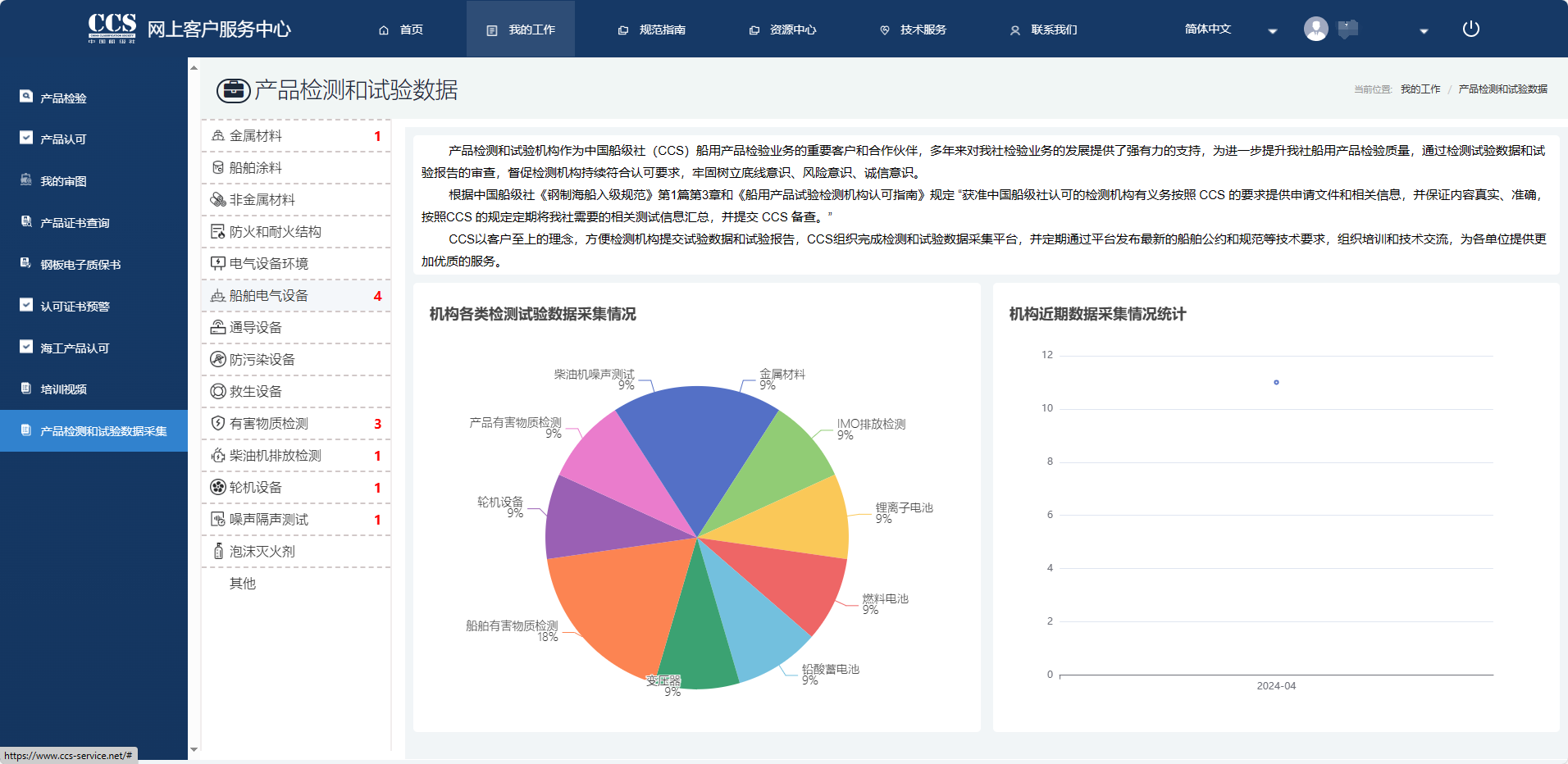This screenshot has height=764, width=1568.
Task: Click the 培训视频 sidebar icon
Action: (26, 389)
